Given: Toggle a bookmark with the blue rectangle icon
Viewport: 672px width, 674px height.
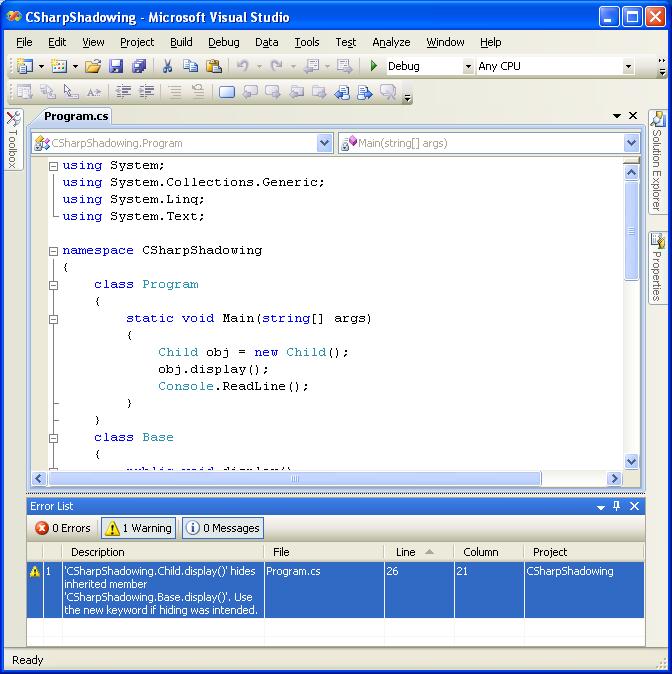Looking at the screenshot, I should (x=227, y=92).
